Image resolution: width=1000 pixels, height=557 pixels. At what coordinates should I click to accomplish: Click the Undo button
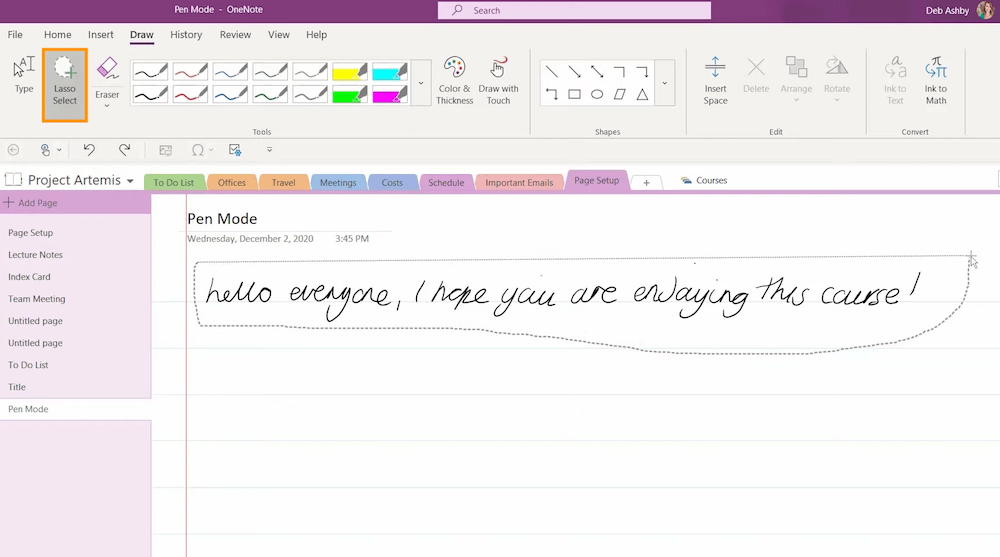[89, 150]
